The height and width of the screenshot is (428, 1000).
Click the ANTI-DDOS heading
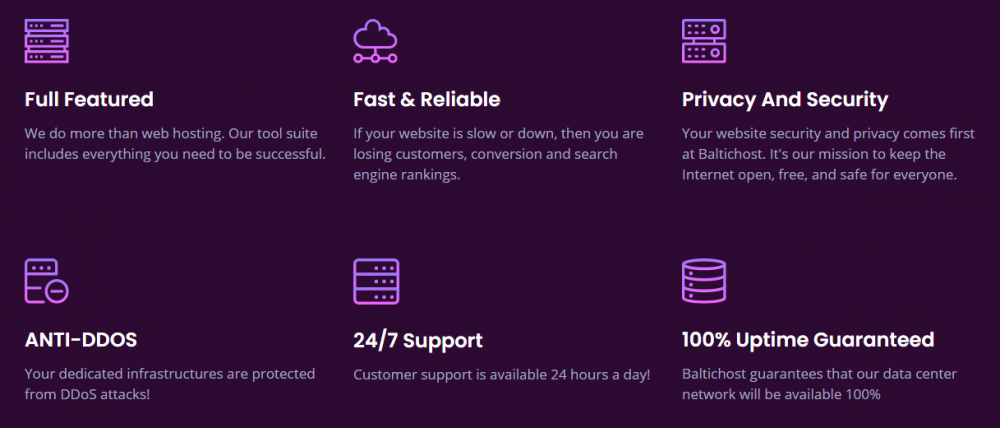[81, 340]
